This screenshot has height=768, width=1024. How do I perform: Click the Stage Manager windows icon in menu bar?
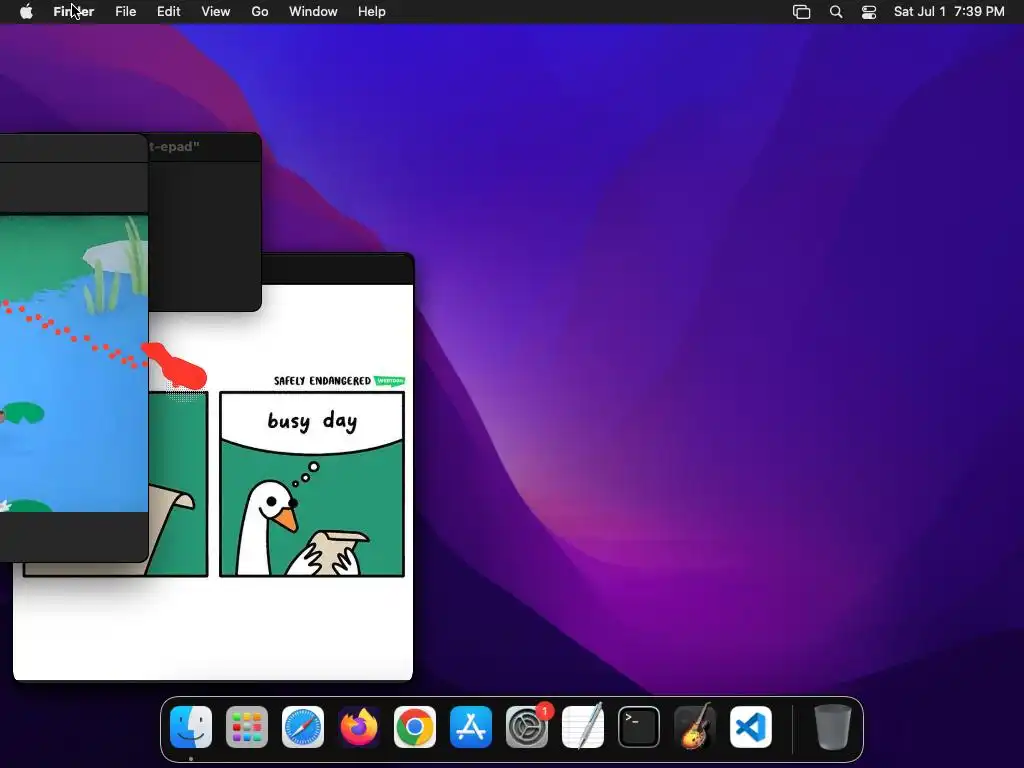(x=801, y=12)
